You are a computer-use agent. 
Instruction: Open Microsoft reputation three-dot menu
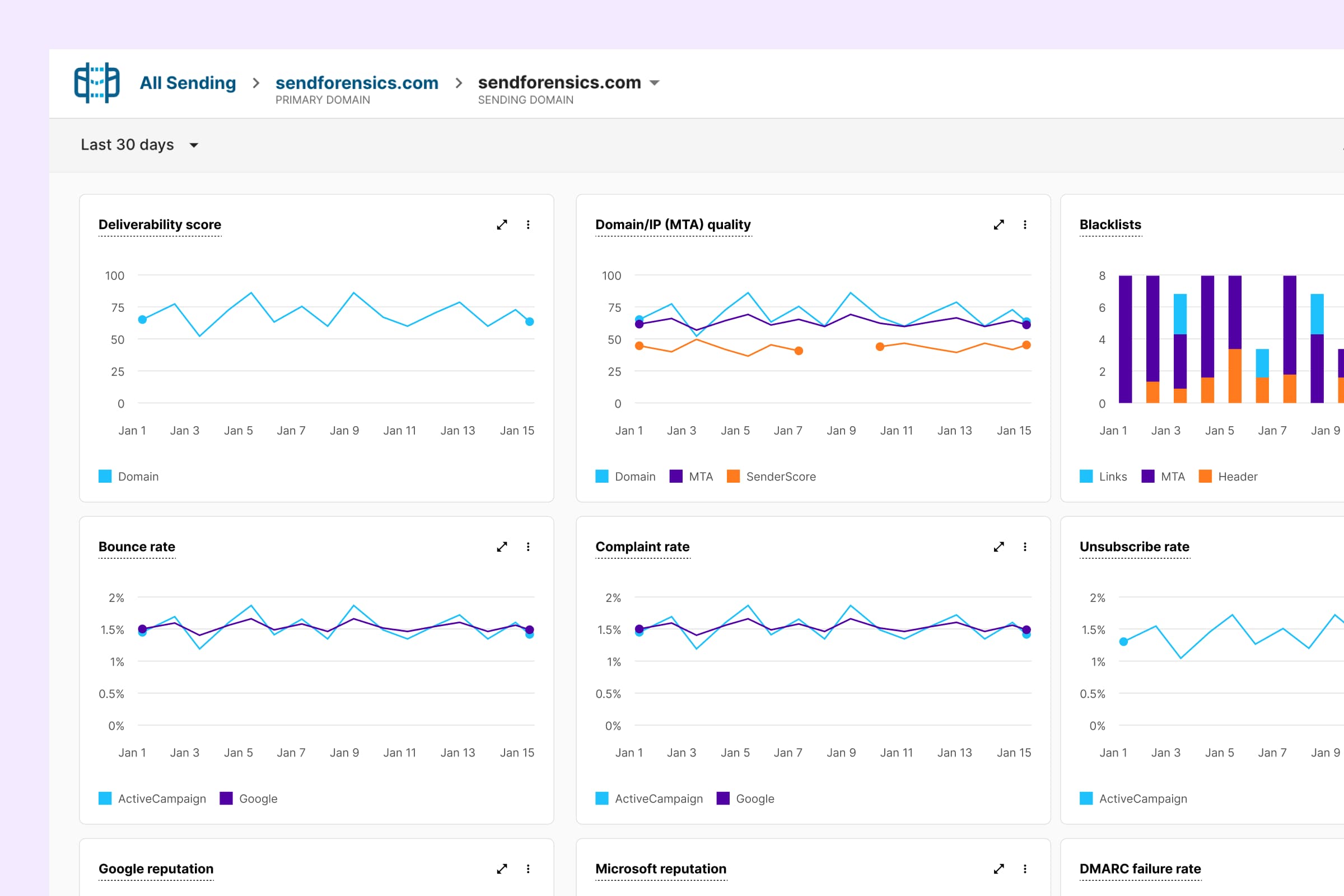tap(1025, 869)
